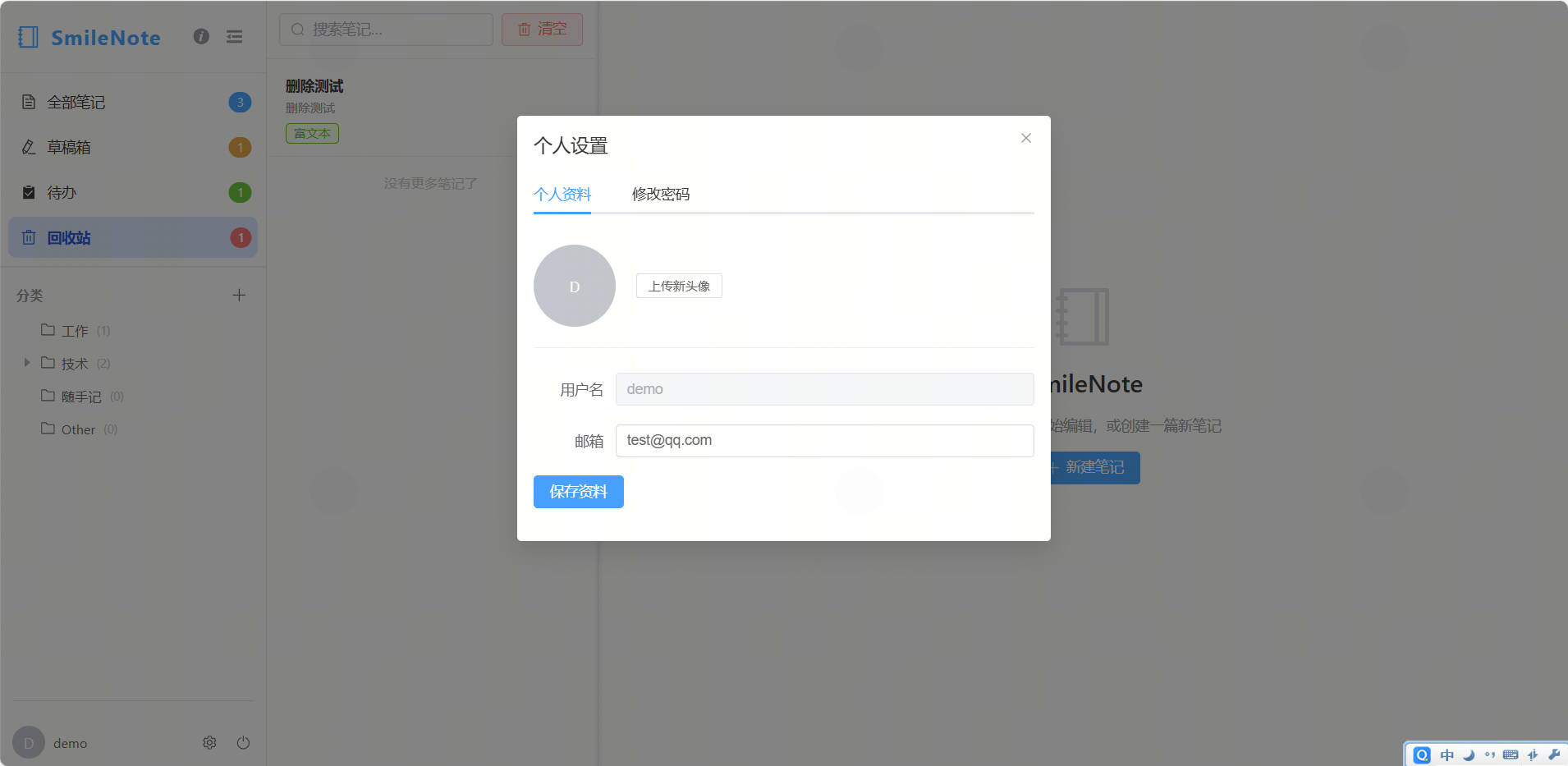
Task: Add a new category with the plus icon
Action: coord(239,295)
